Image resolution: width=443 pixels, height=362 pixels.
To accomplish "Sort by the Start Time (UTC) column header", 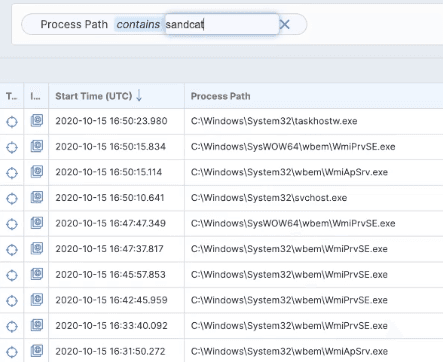I will coord(94,96).
